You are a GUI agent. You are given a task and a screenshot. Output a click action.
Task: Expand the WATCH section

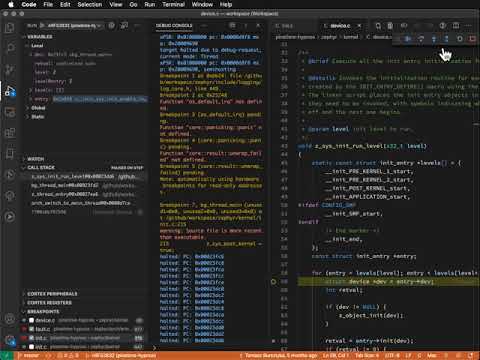point(35,159)
